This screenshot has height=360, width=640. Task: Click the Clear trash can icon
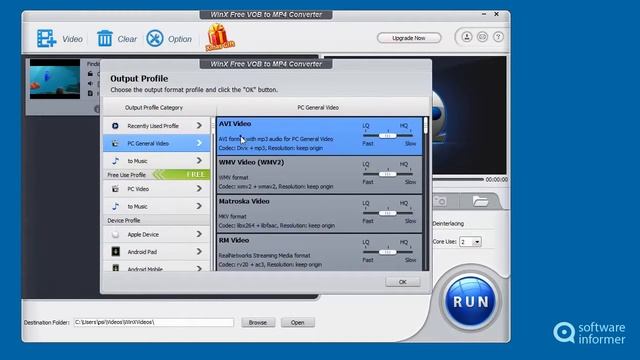[104, 38]
